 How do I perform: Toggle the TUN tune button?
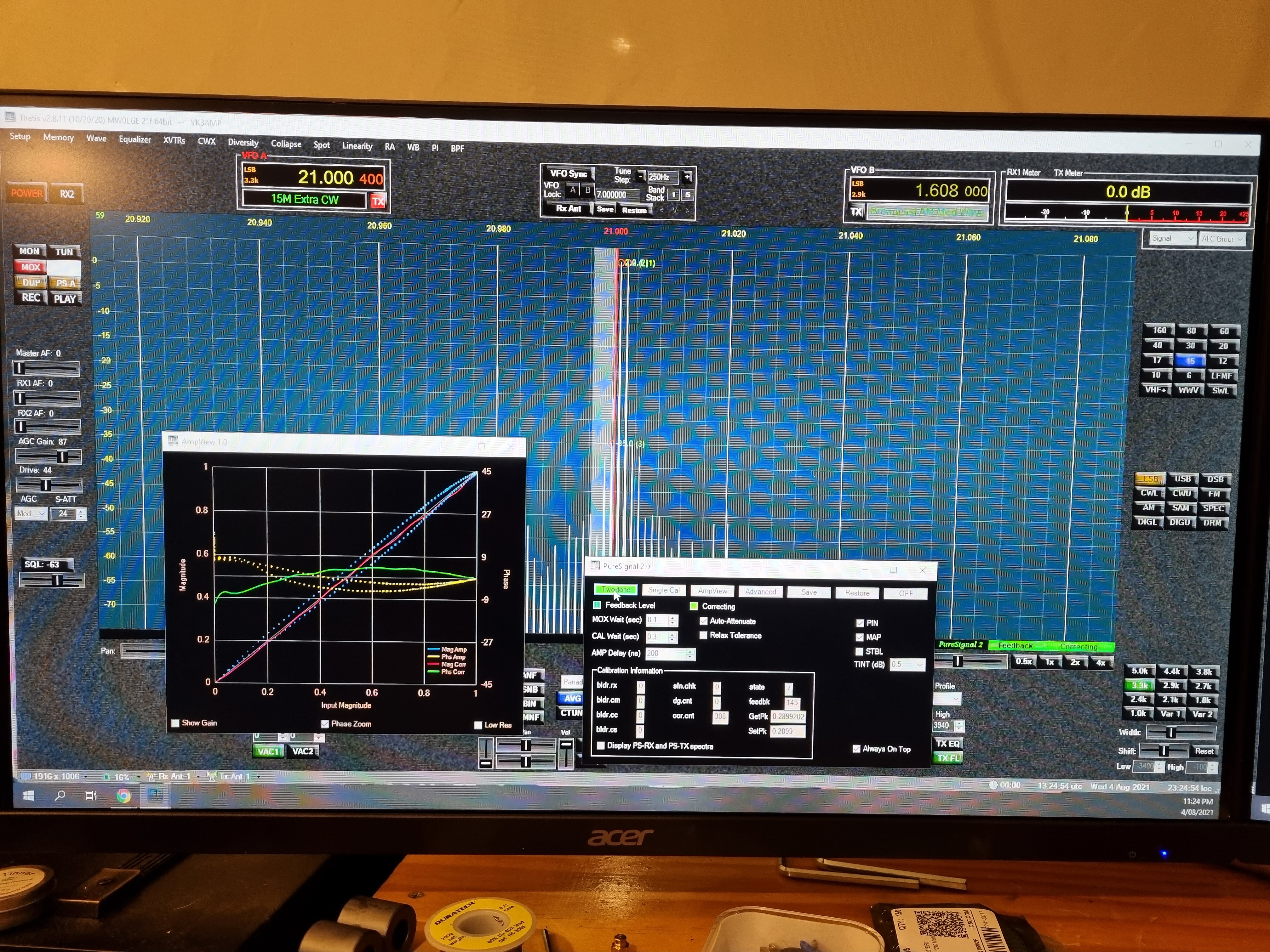(x=64, y=251)
